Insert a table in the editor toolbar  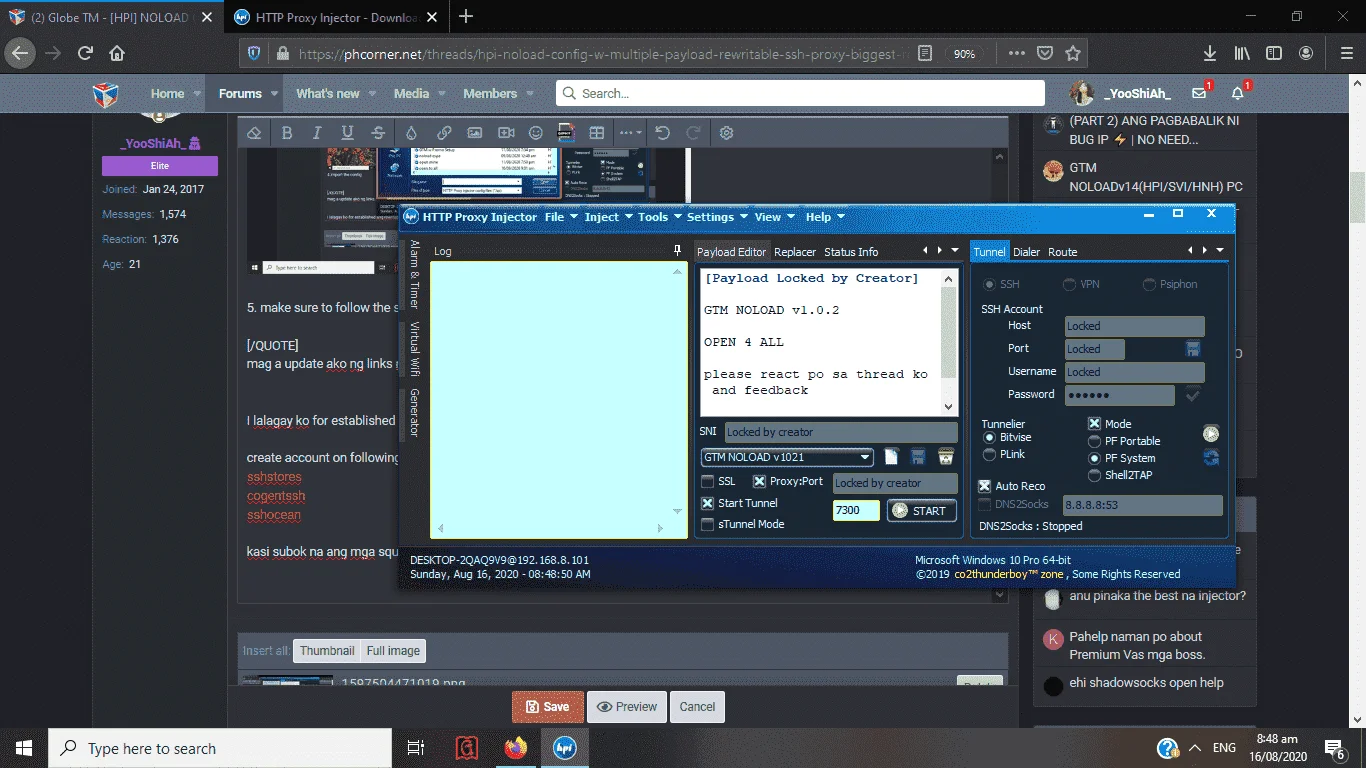pyautogui.click(x=597, y=133)
